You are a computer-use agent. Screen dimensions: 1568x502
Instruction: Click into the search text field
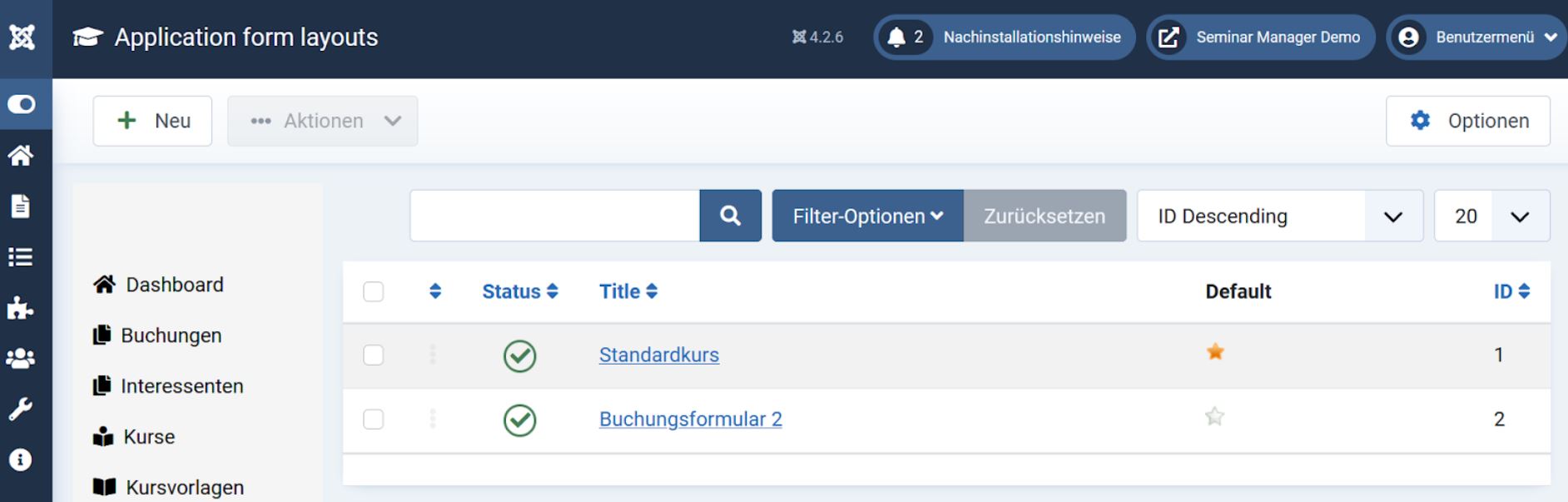click(554, 216)
